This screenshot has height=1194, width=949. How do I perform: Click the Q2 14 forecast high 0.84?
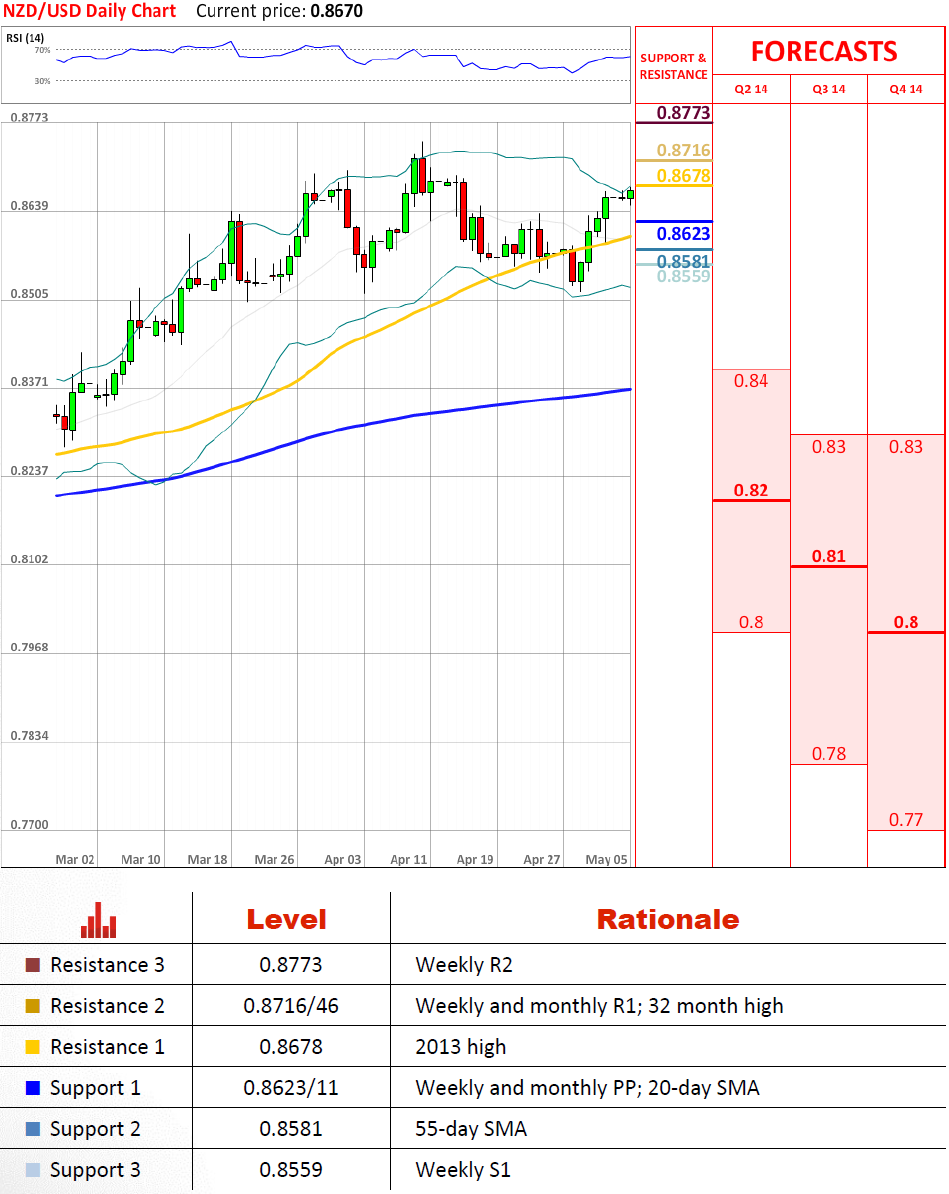[x=751, y=381]
